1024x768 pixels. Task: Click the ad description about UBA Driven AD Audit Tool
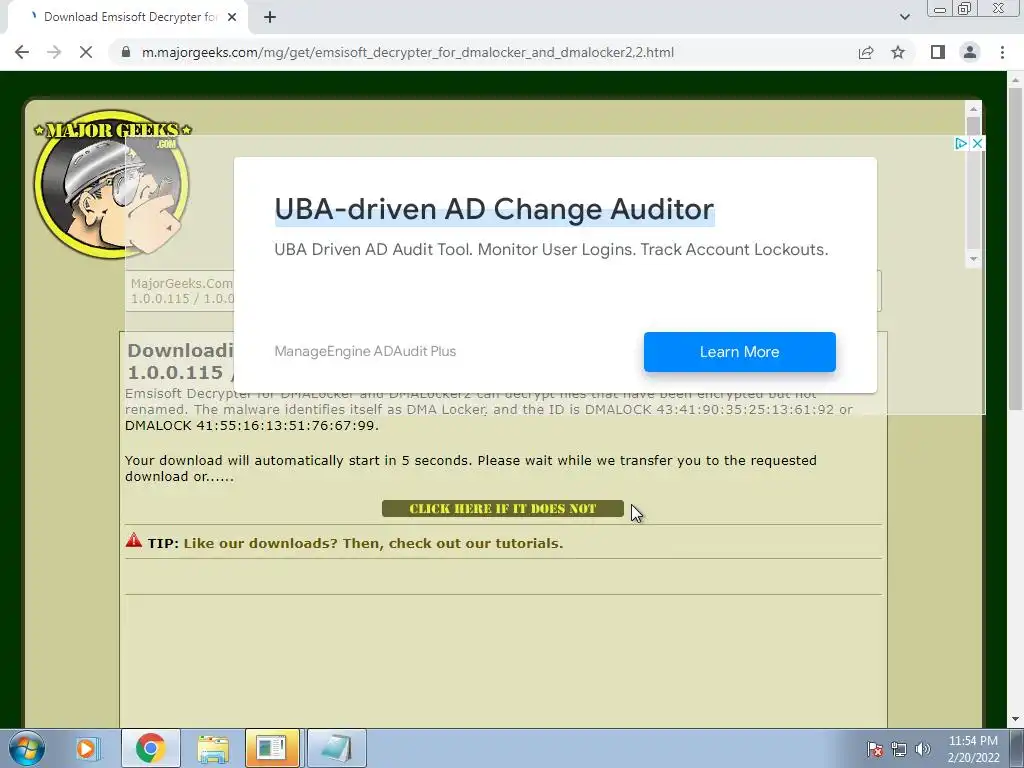point(551,249)
